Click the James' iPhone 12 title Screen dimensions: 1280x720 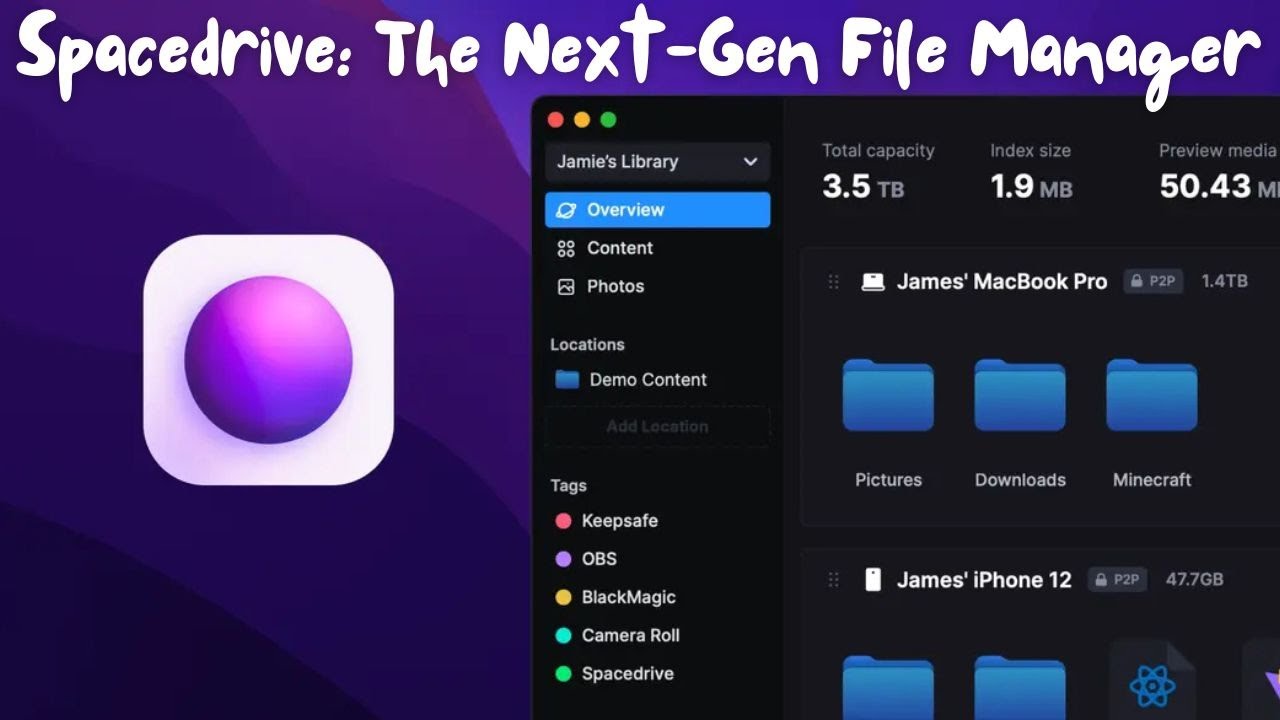click(x=984, y=580)
